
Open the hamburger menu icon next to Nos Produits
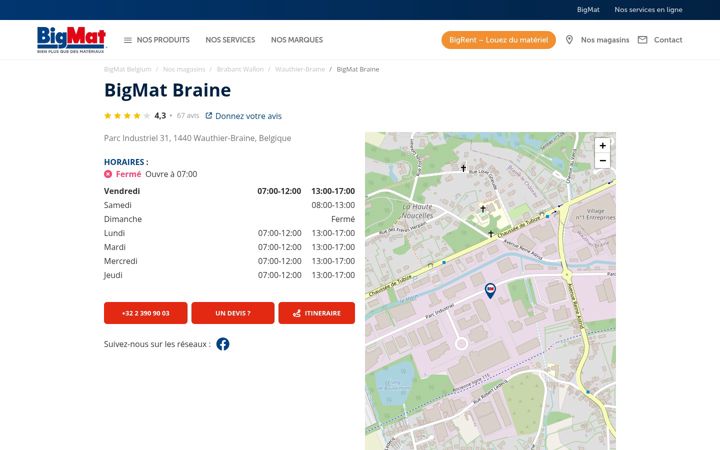tap(128, 40)
